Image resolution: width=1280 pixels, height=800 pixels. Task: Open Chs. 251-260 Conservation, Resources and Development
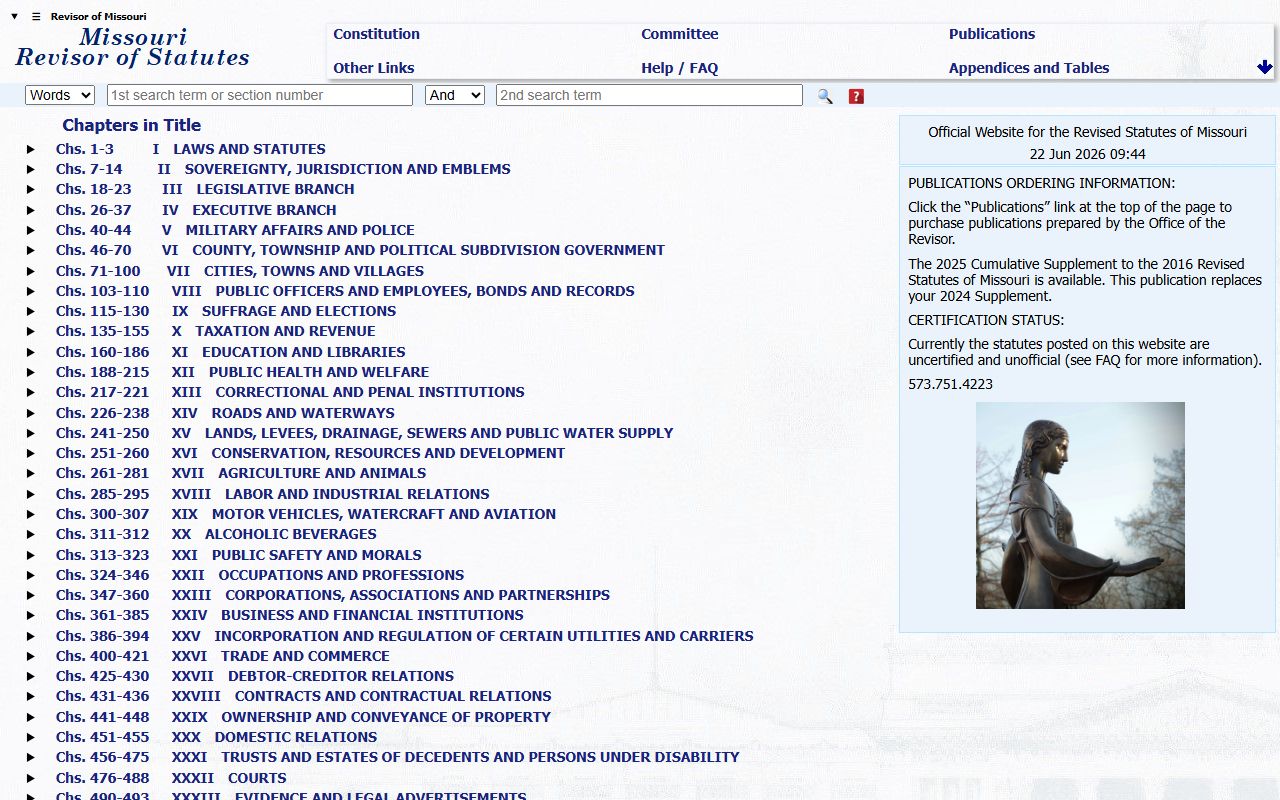[310, 453]
